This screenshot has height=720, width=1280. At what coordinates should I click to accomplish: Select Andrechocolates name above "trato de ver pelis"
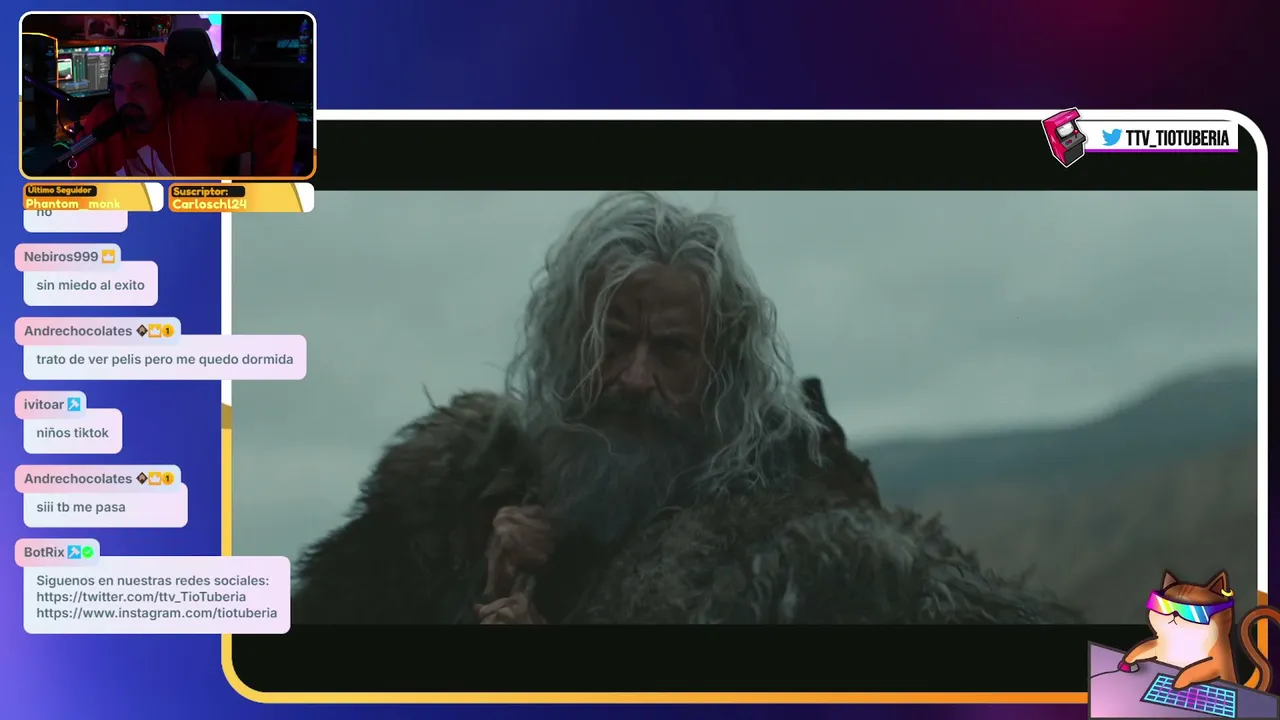tap(78, 331)
